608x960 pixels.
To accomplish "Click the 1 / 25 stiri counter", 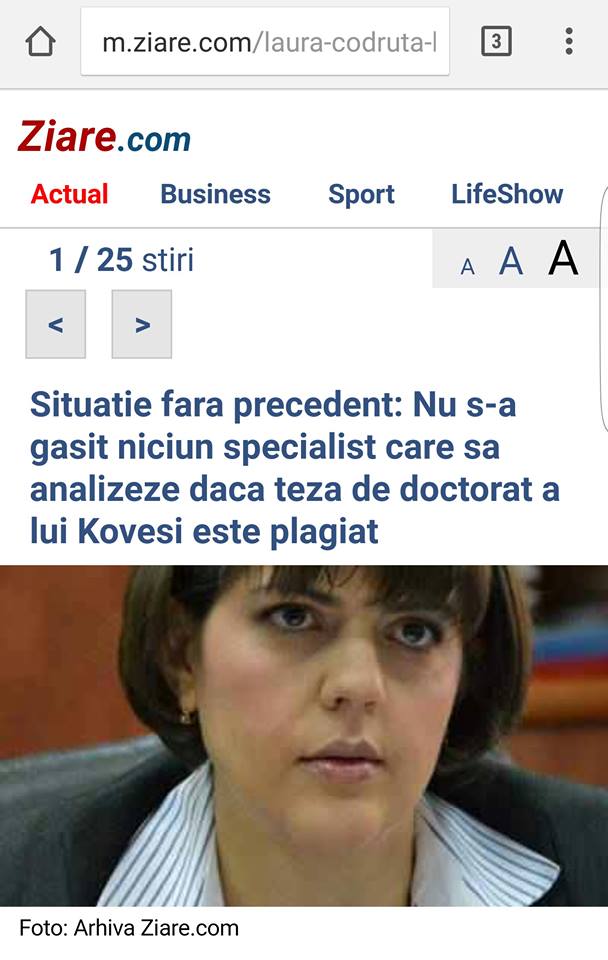I will tap(121, 260).
